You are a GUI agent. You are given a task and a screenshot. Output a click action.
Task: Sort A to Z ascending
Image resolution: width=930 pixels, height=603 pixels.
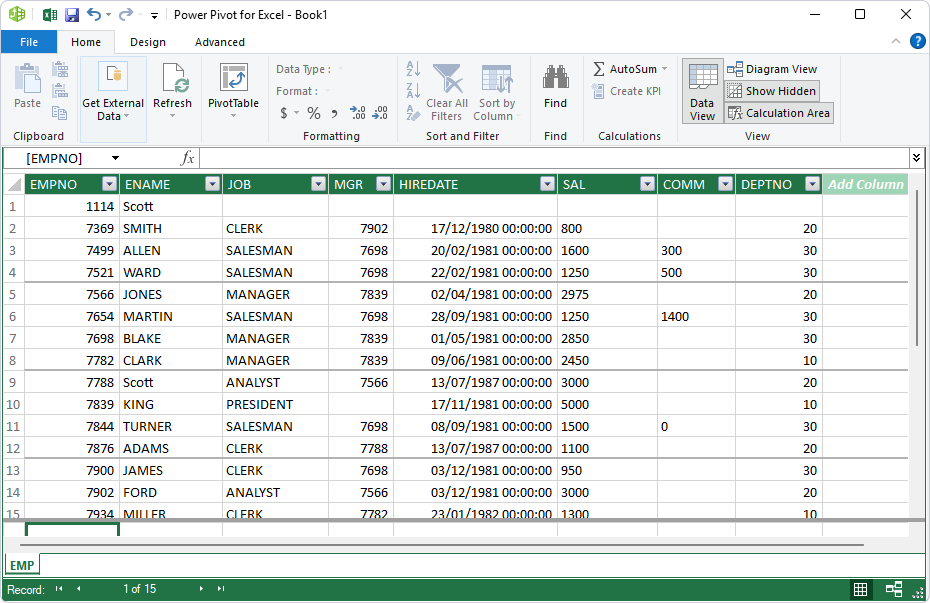pos(413,69)
